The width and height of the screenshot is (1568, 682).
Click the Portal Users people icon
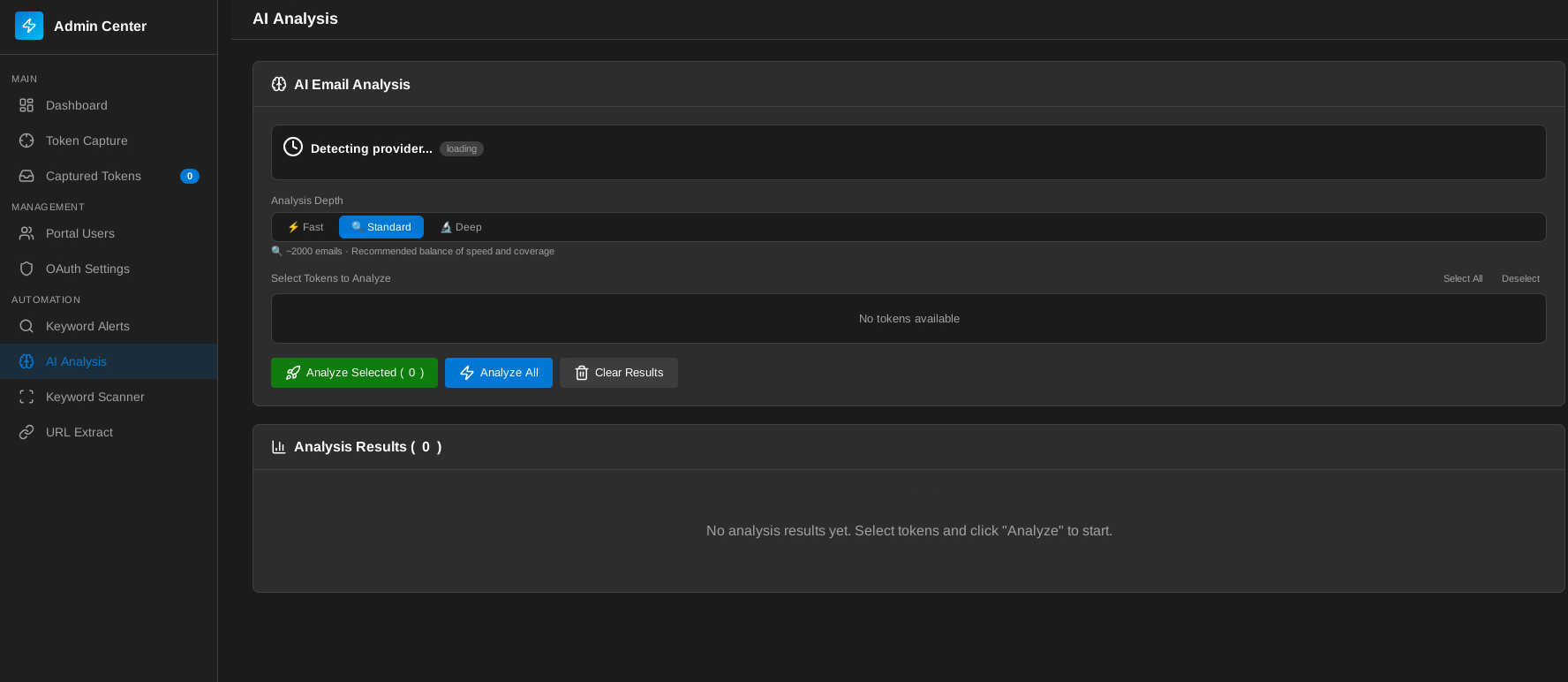(26, 233)
